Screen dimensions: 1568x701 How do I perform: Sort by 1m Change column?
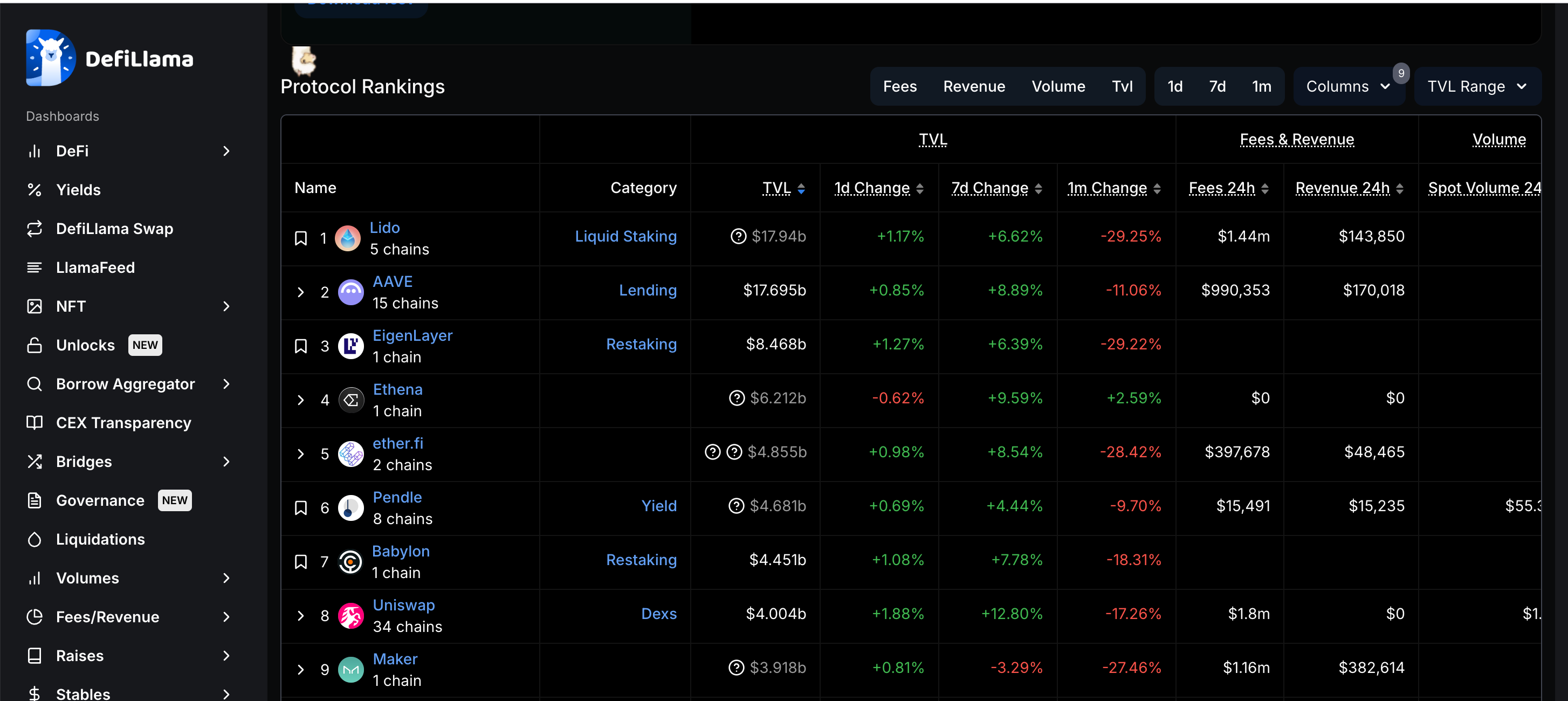tap(1114, 188)
